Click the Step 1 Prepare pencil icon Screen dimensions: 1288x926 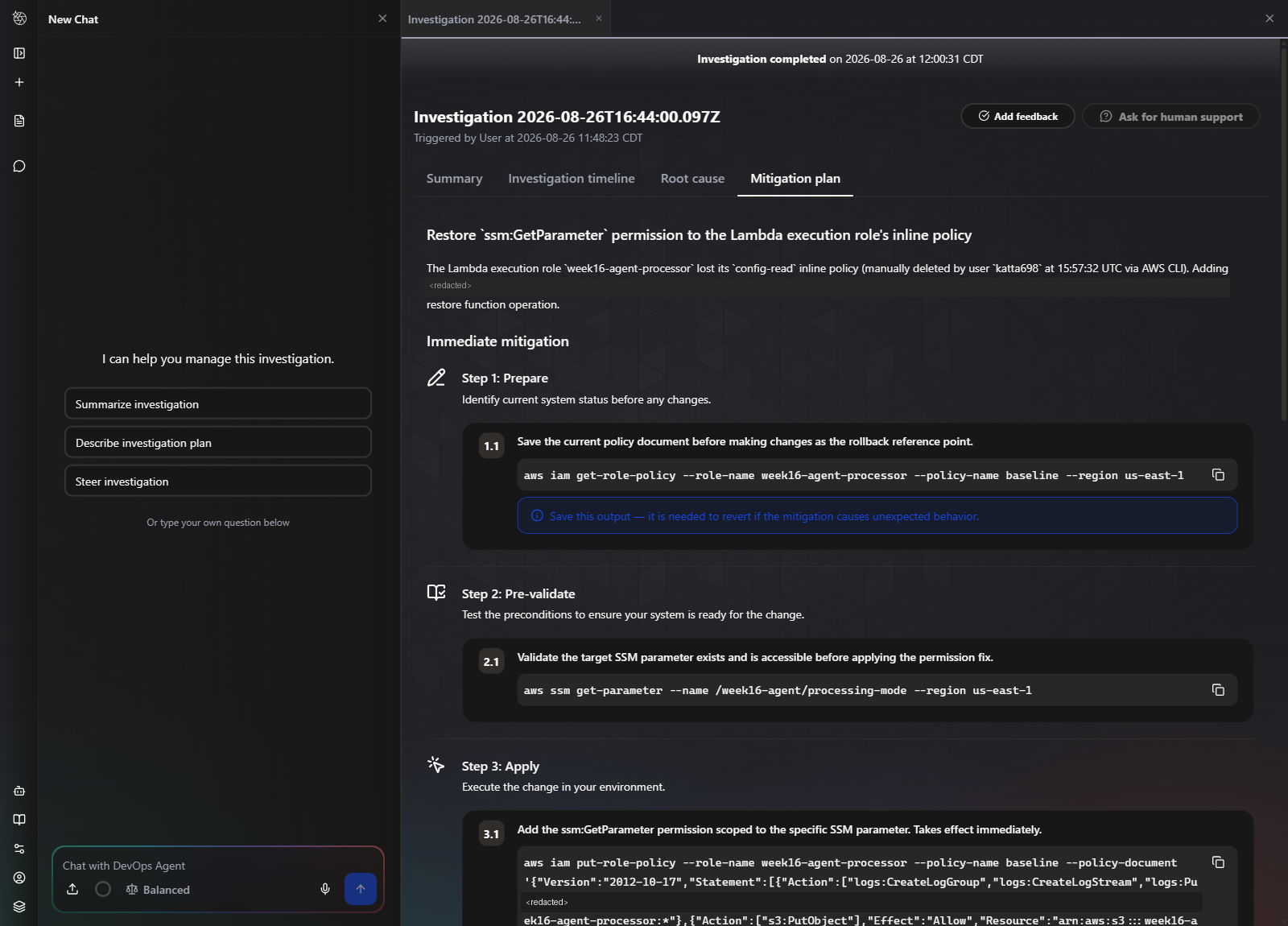436,378
